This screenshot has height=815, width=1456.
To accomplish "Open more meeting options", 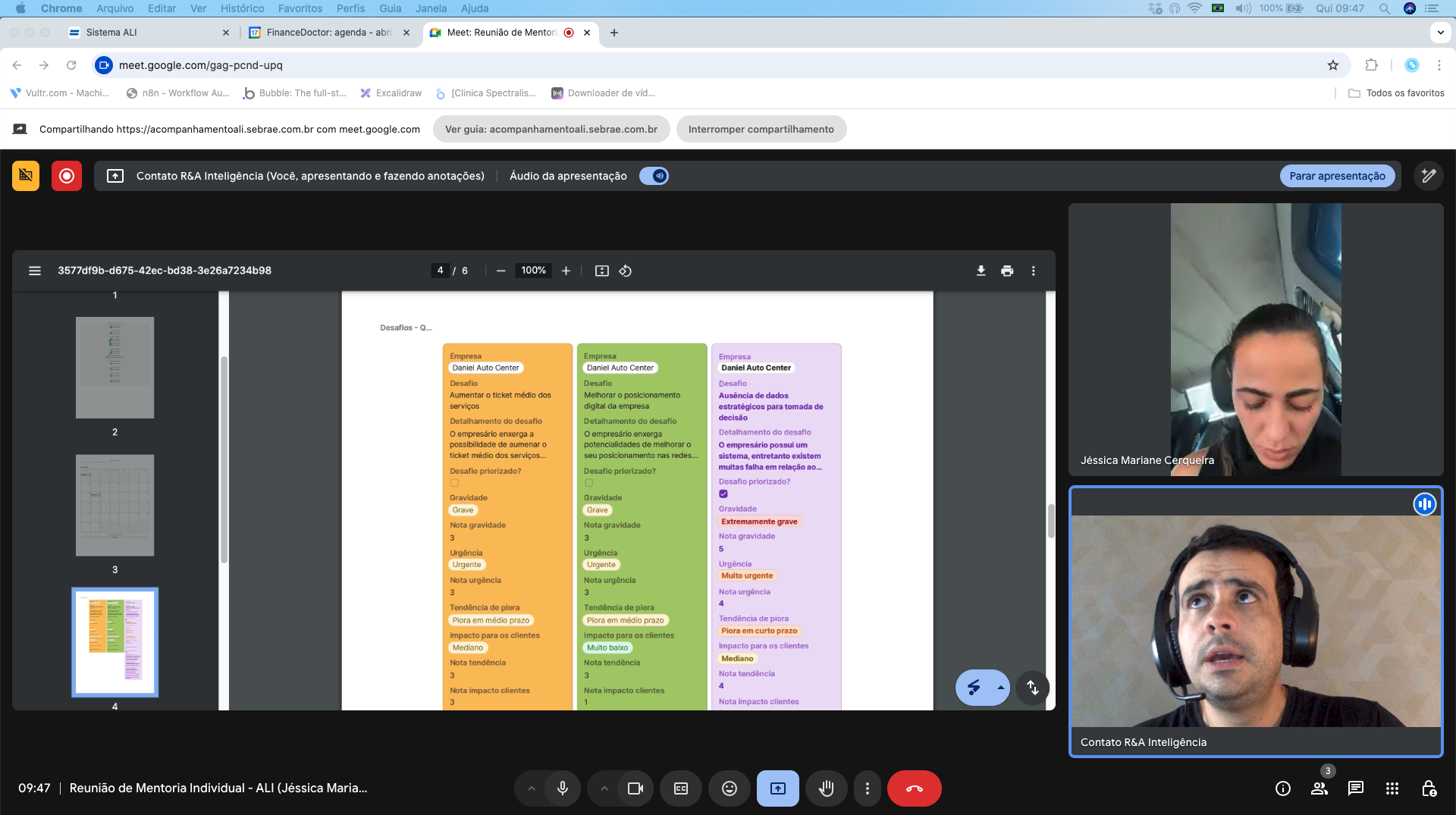I will (x=868, y=788).
